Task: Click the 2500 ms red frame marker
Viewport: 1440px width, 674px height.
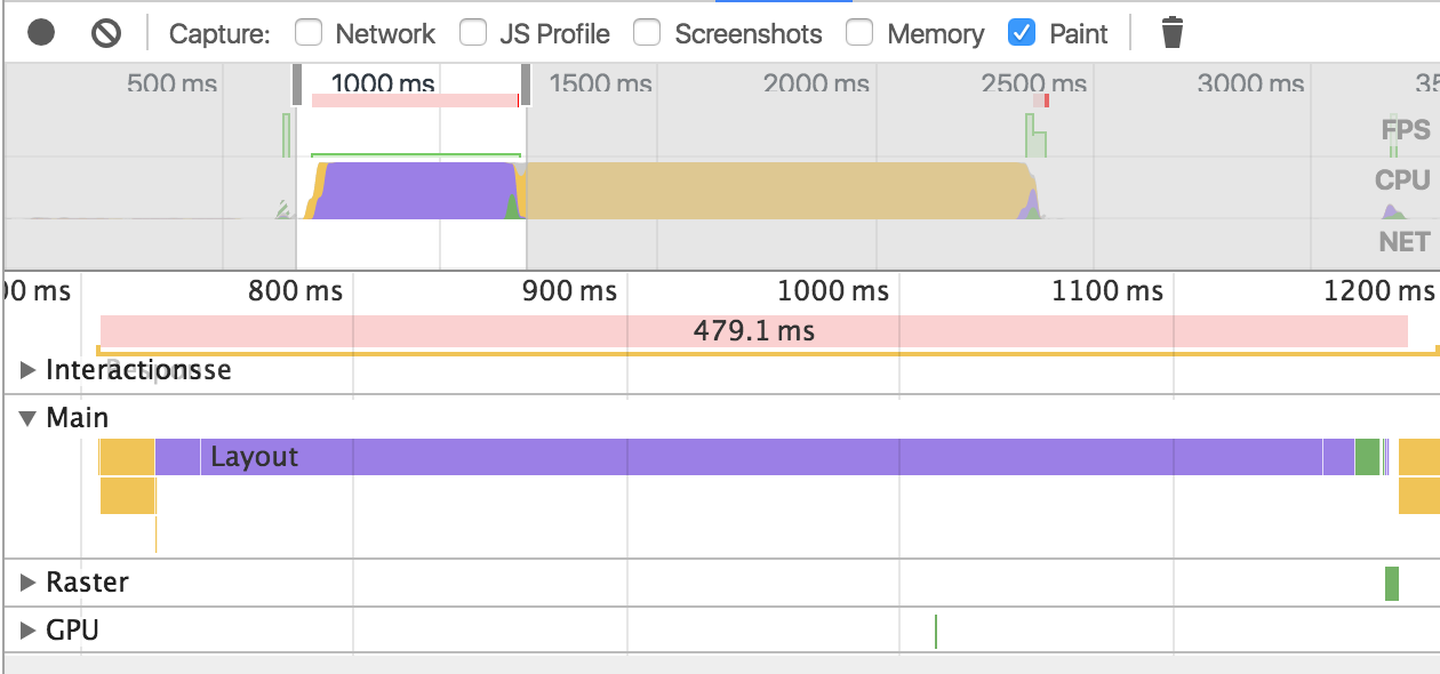Action: (x=1045, y=101)
